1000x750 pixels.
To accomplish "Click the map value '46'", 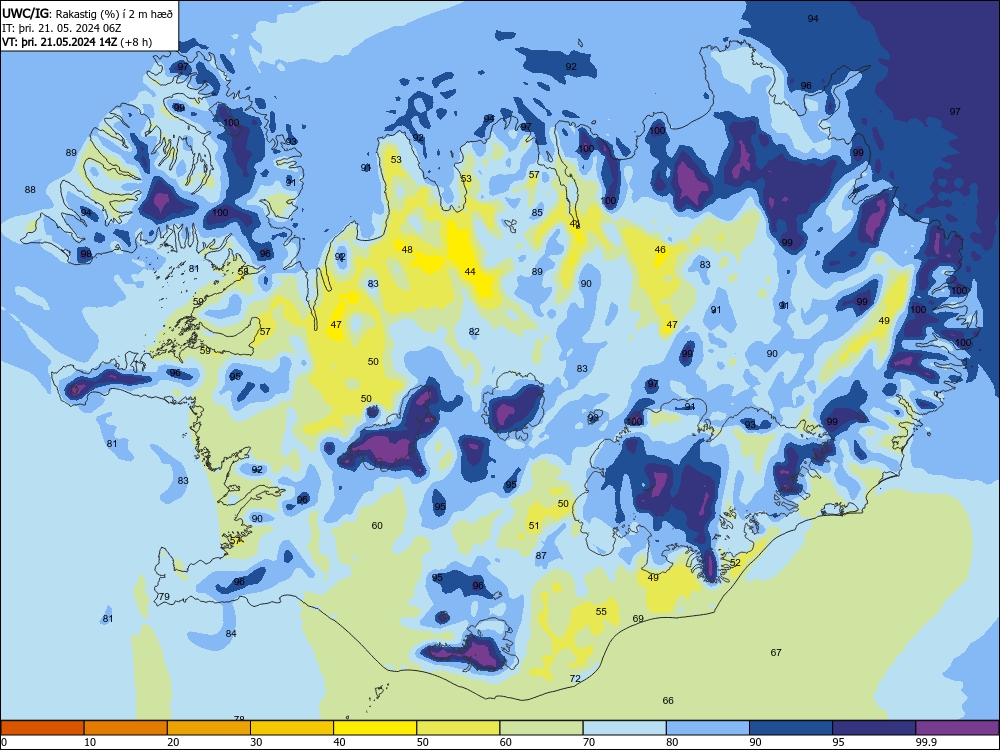I will point(660,249).
